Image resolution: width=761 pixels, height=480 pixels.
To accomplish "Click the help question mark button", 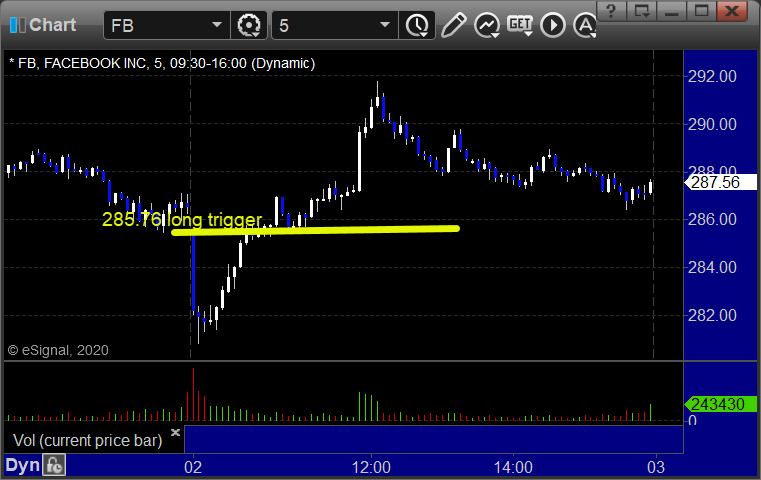I will tap(611, 10).
